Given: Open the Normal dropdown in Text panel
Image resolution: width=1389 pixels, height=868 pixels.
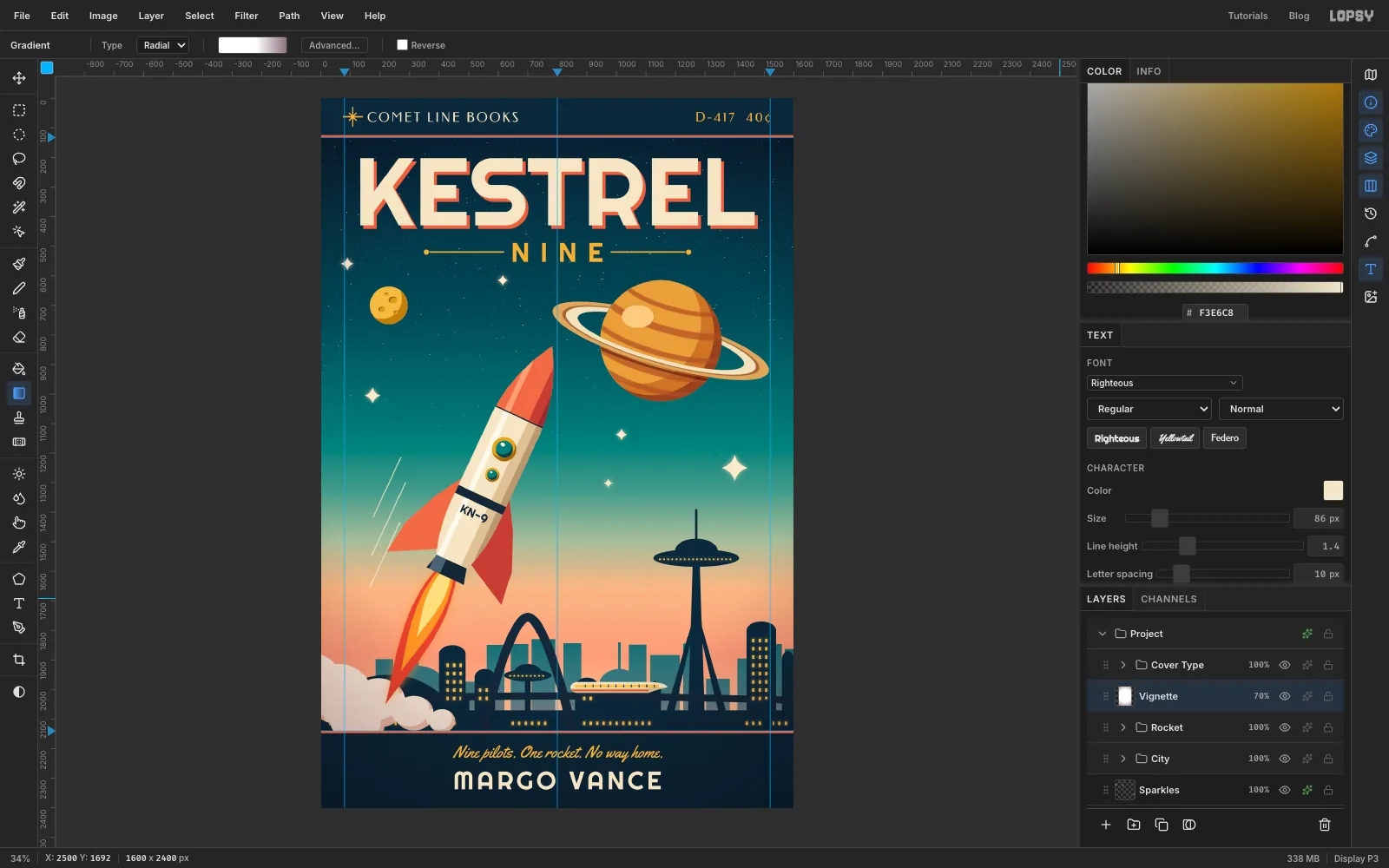Looking at the screenshot, I should [x=1281, y=409].
